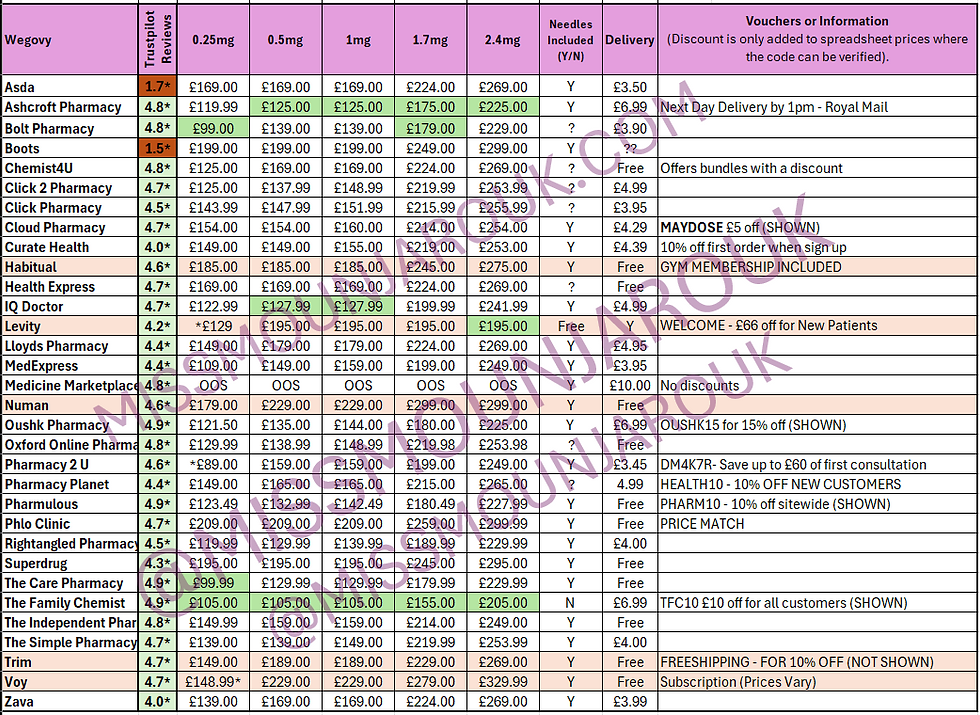Click MedExpress's £109.00 price cell
The image size is (980, 715).
coord(213,366)
